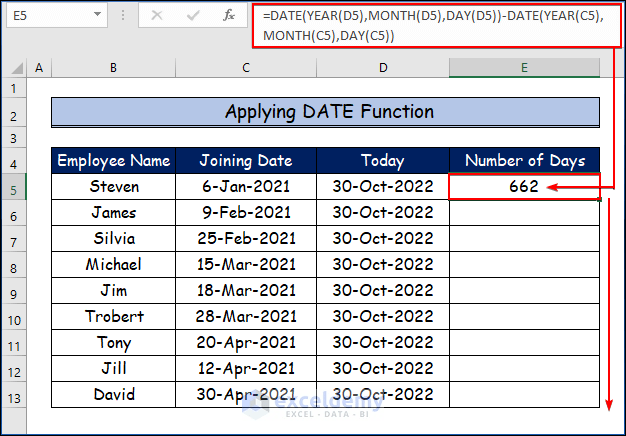
Task: Click the 28-Mar-2021 joining date cell
Action: click(246, 316)
